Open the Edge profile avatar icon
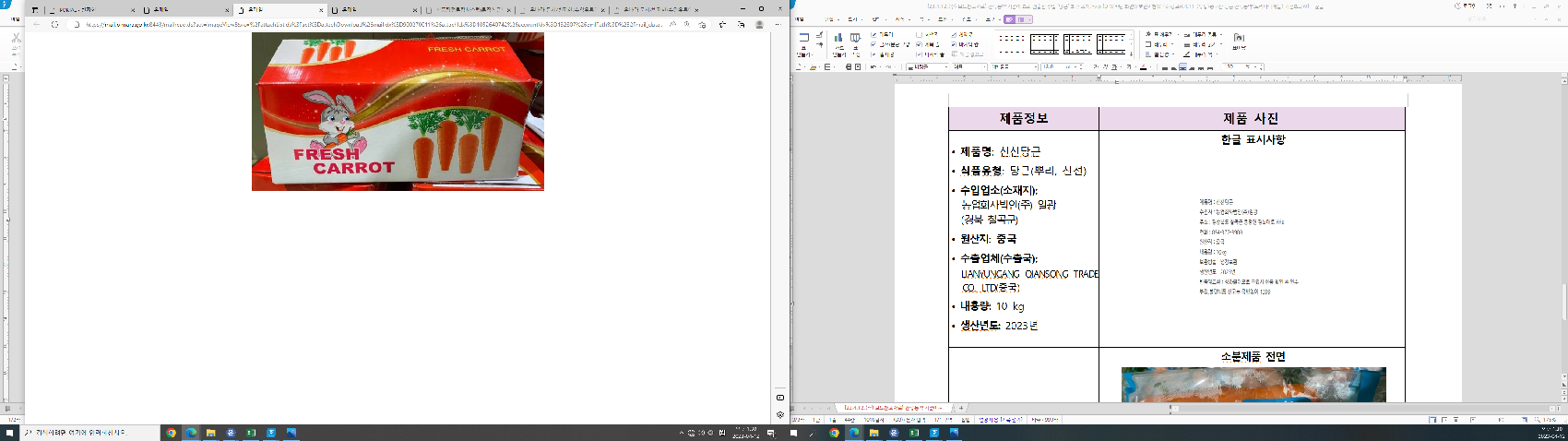 759,25
